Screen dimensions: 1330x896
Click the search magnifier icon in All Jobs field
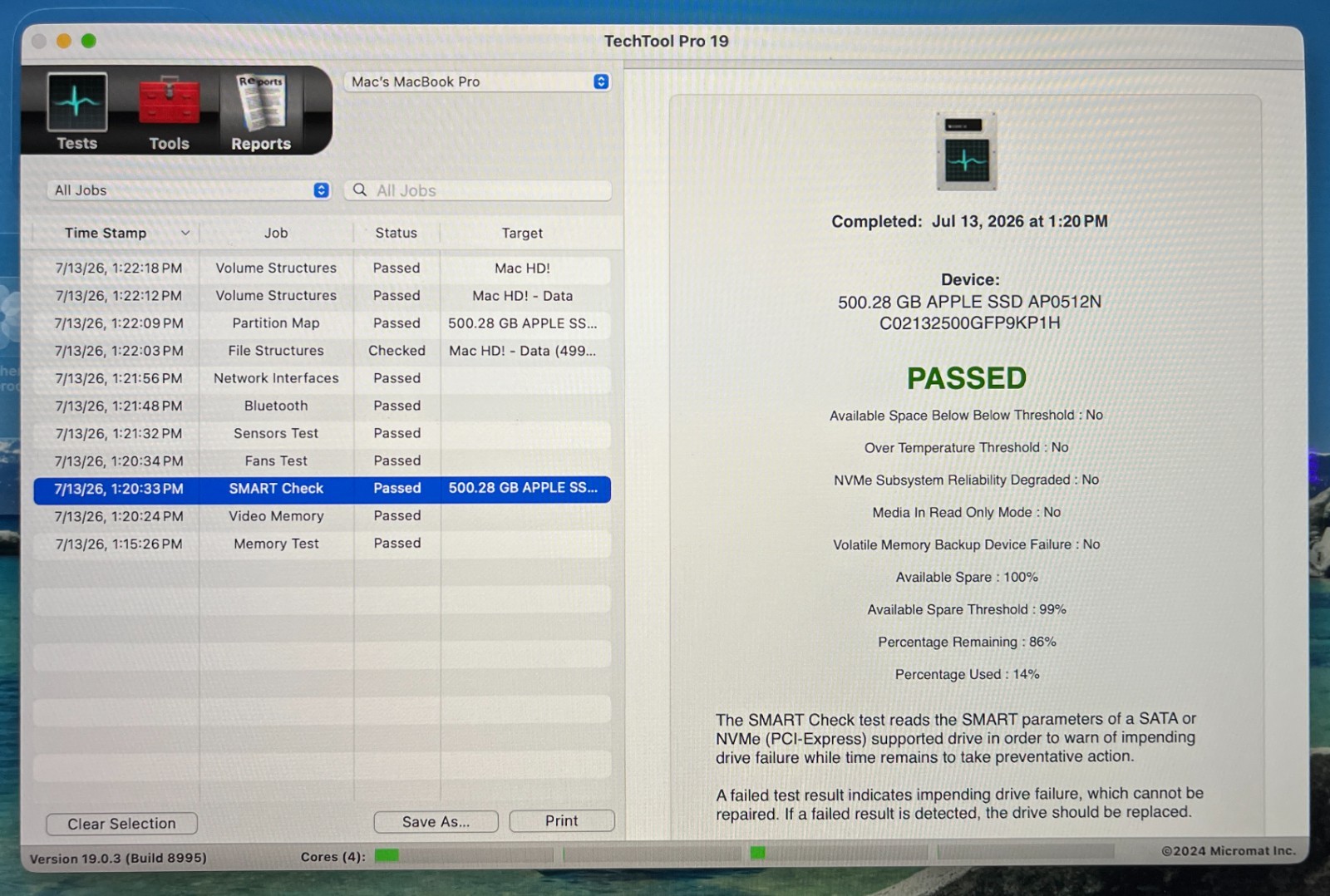(360, 190)
